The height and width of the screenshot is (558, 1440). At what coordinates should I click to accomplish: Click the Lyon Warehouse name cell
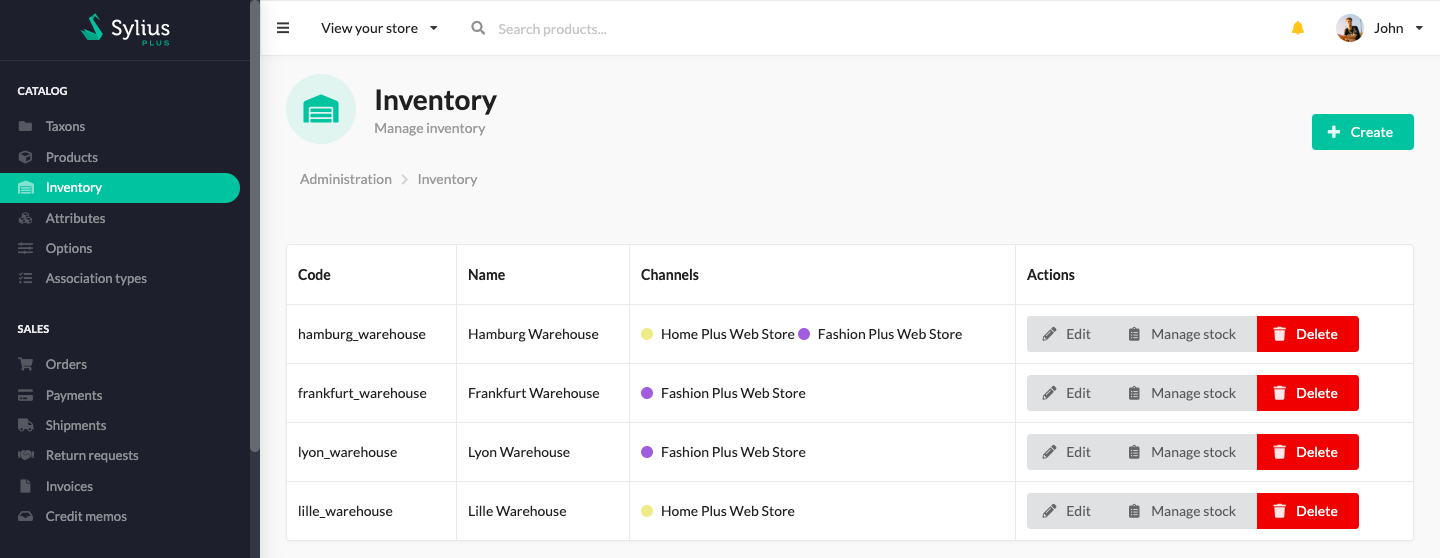tap(543, 452)
